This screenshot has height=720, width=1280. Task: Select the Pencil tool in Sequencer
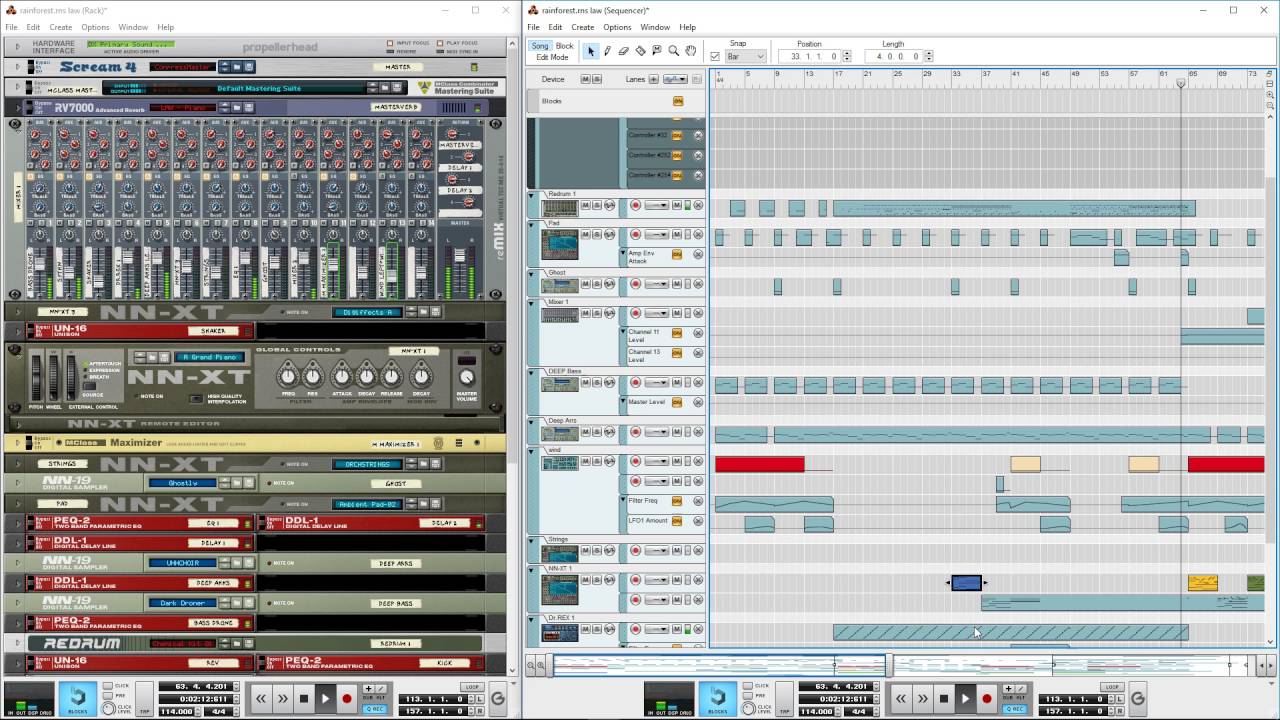[607, 51]
